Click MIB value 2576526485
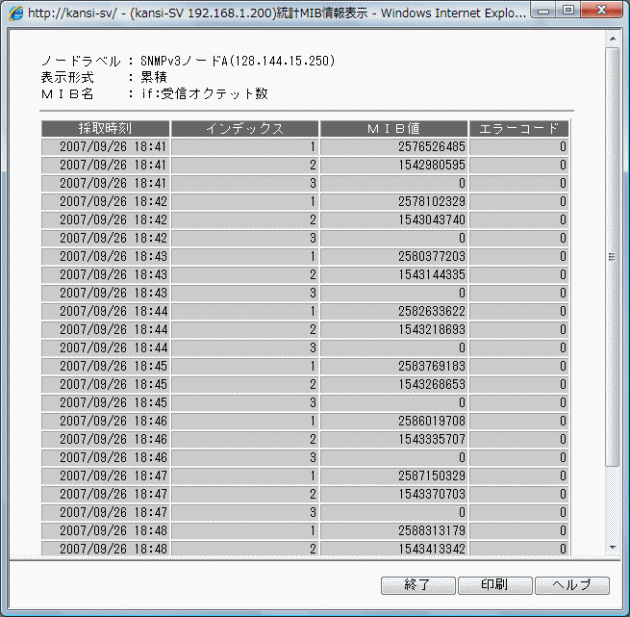Screen dimensions: 630x617 pyautogui.click(x=432, y=147)
